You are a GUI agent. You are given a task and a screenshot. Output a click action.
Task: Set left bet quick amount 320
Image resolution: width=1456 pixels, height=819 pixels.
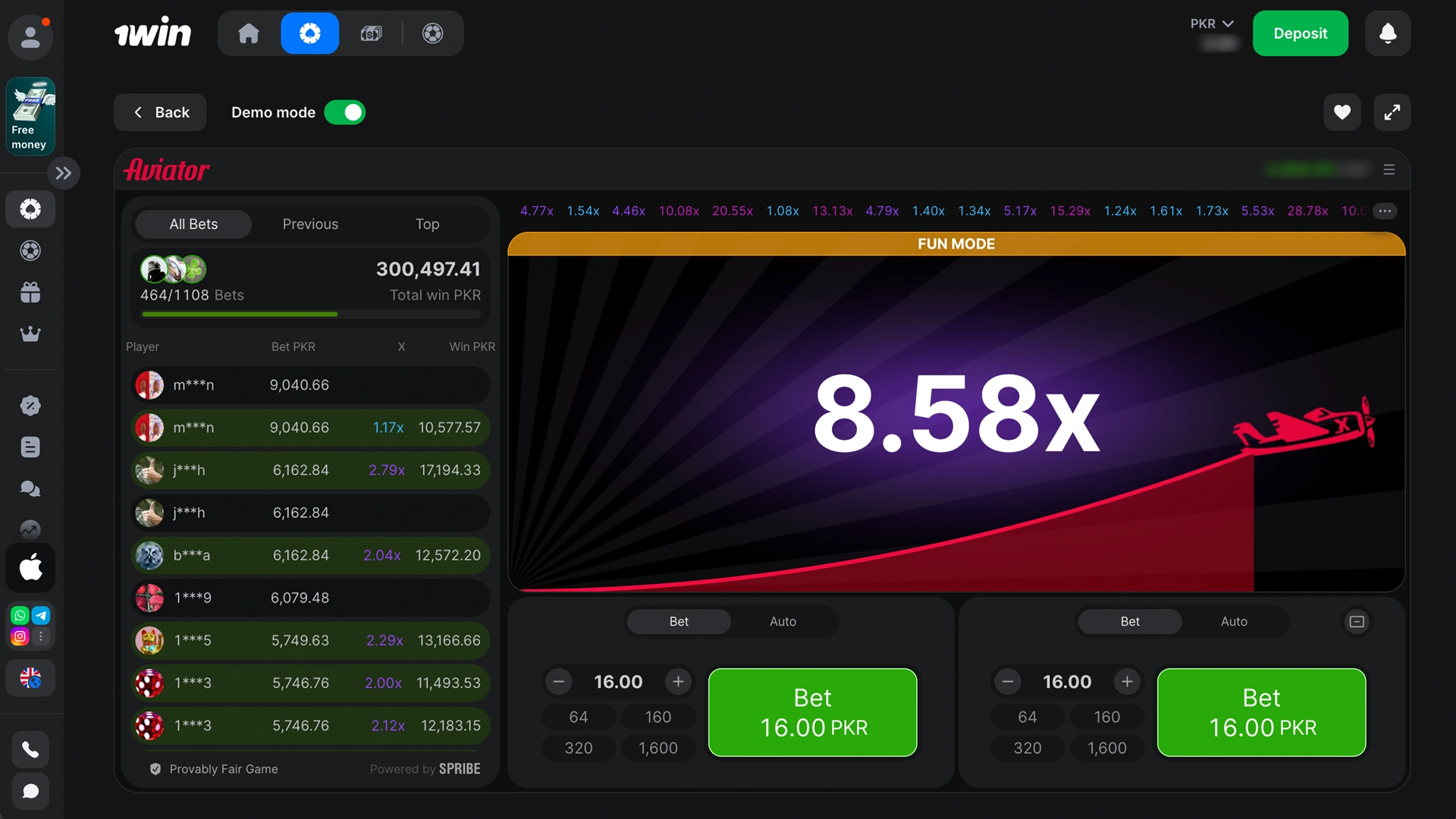579,748
